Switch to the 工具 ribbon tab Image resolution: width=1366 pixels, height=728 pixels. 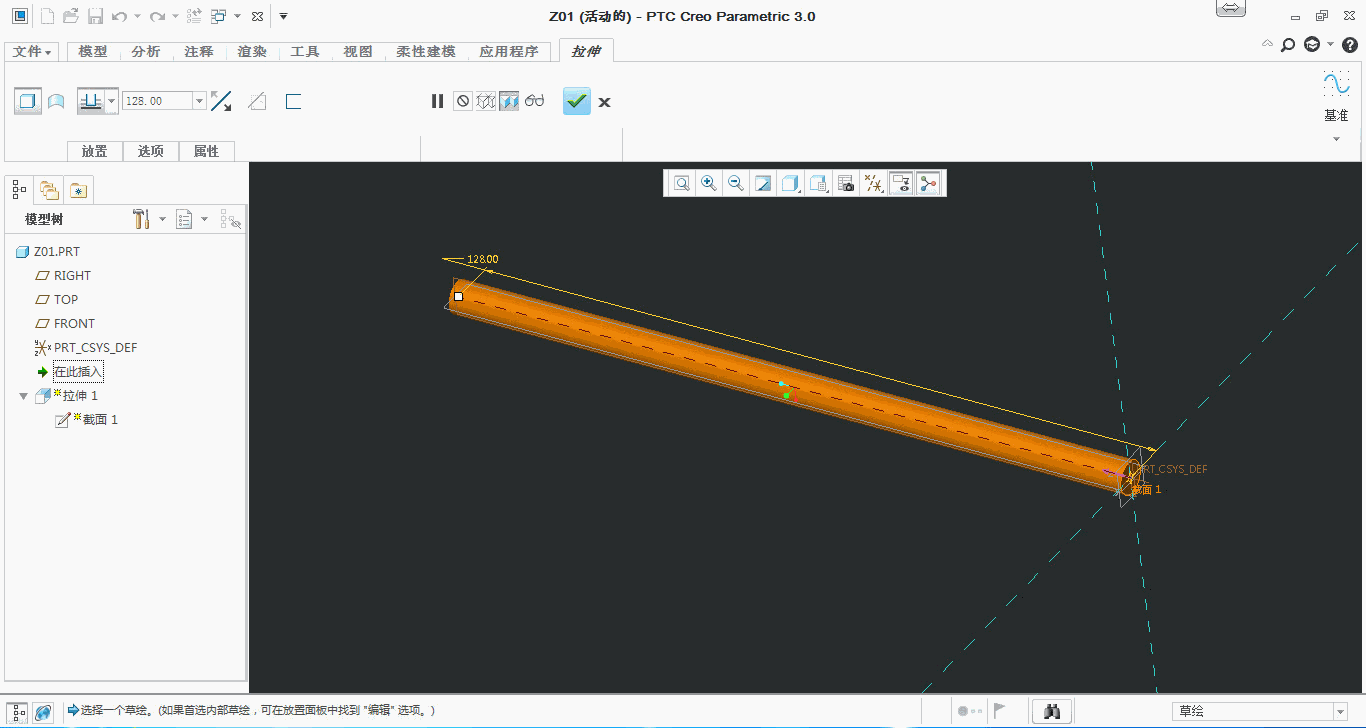tap(305, 52)
